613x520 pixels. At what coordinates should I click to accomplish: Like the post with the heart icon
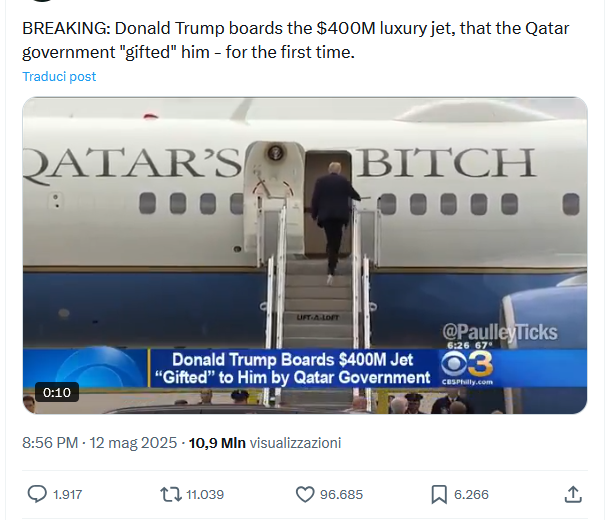pos(306,494)
